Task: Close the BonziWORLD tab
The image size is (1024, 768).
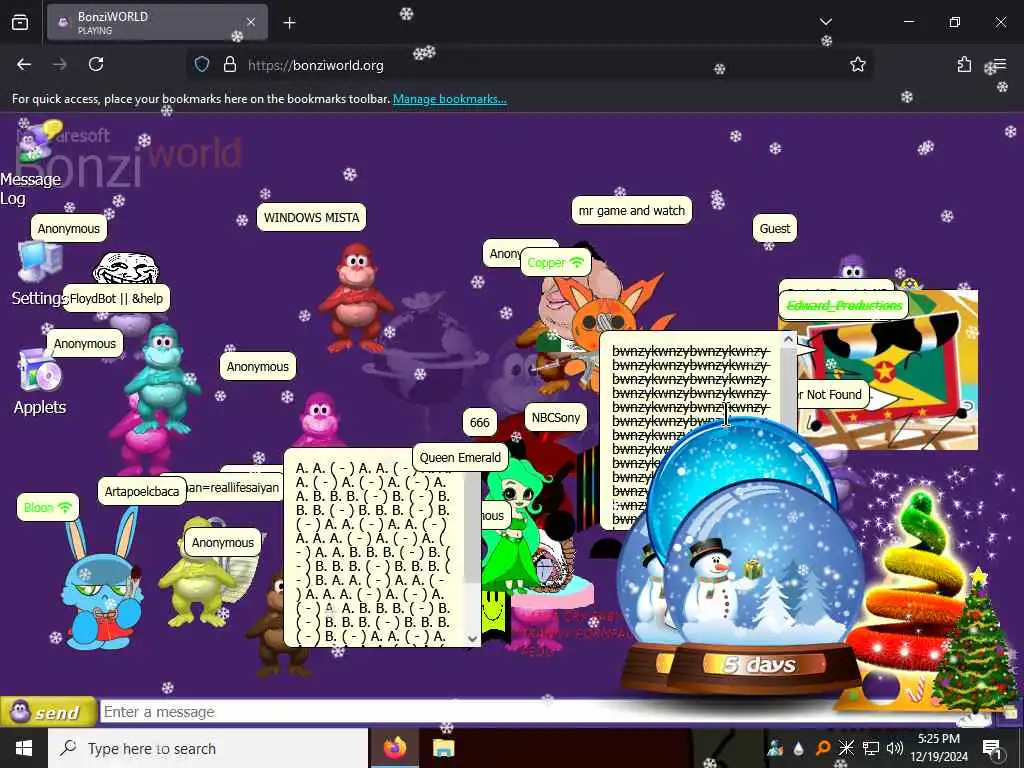Action: click(251, 22)
